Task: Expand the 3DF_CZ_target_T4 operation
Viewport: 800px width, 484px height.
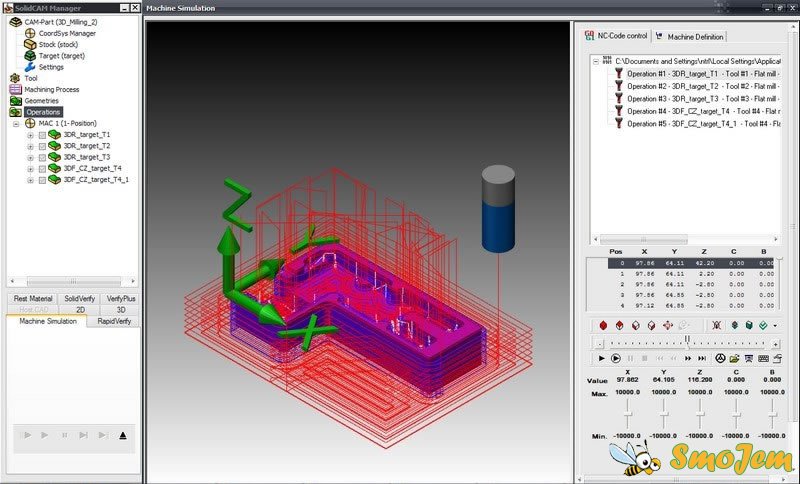Action: 30,169
